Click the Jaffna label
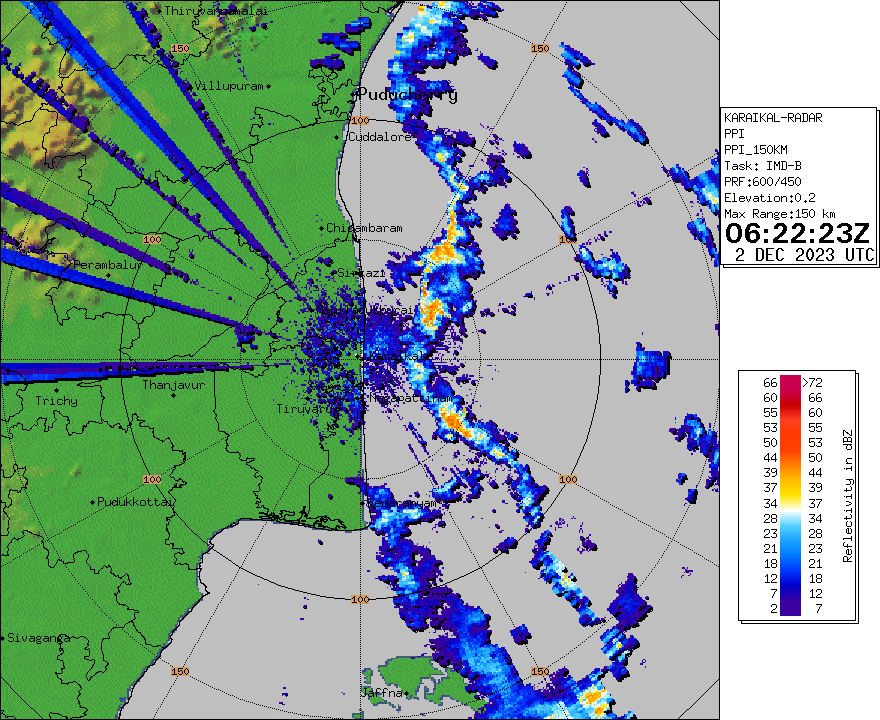 click(382, 693)
